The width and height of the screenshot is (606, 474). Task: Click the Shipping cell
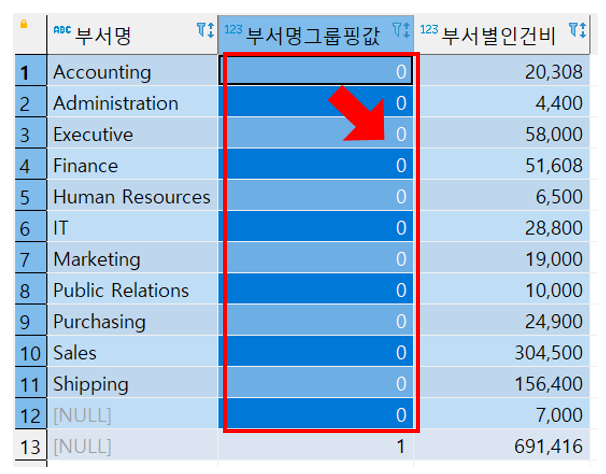(133, 383)
